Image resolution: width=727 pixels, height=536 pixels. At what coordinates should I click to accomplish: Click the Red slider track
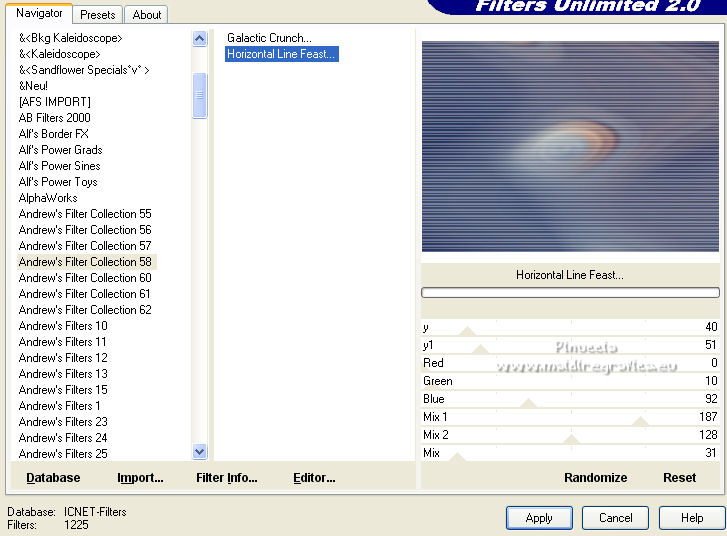click(570, 363)
